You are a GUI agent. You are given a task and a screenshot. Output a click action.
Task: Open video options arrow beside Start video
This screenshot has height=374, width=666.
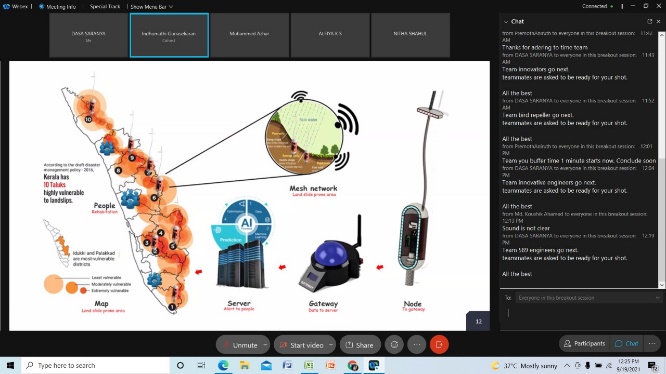[x=331, y=345]
